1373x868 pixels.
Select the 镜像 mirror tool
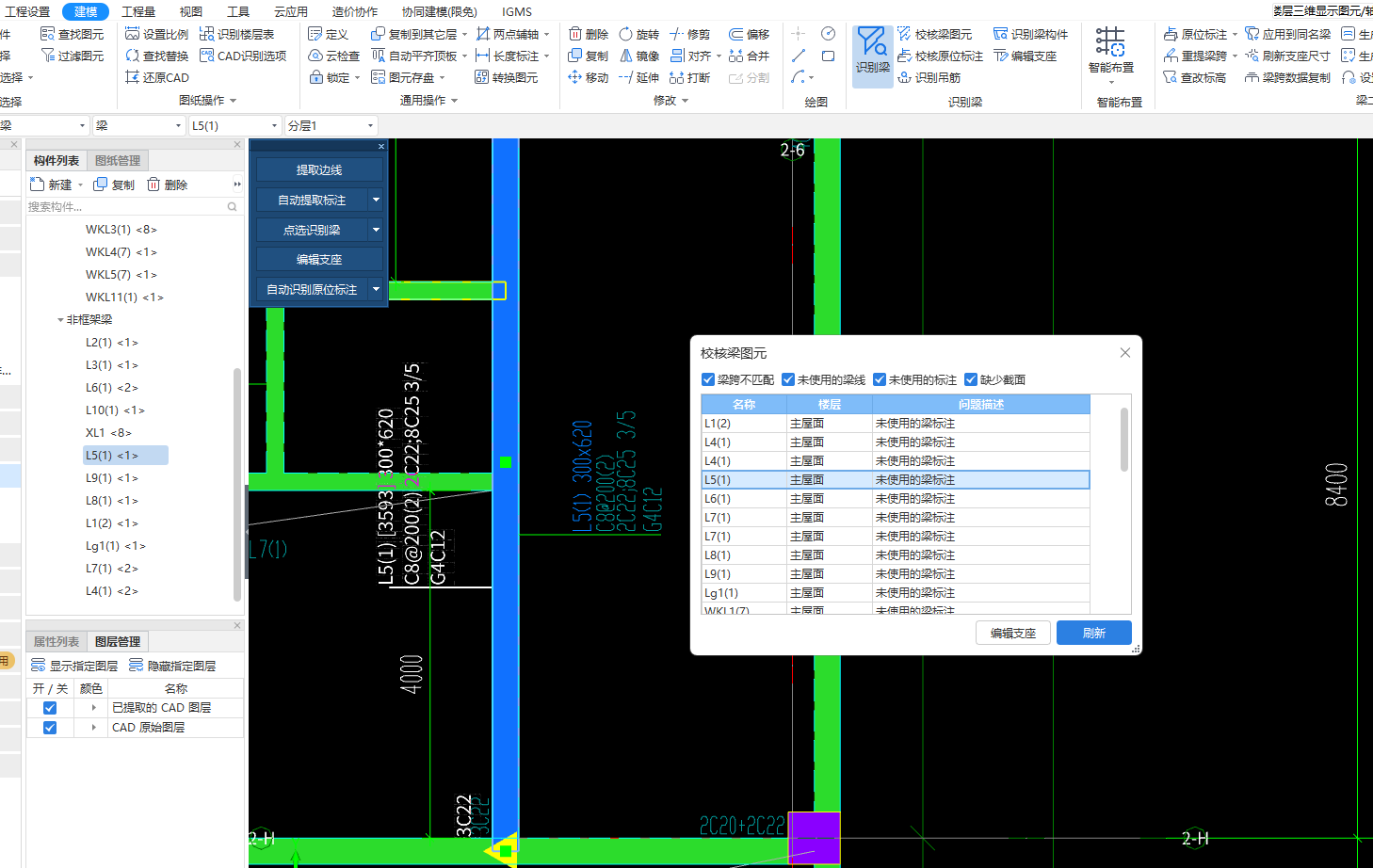click(x=639, y=56)
